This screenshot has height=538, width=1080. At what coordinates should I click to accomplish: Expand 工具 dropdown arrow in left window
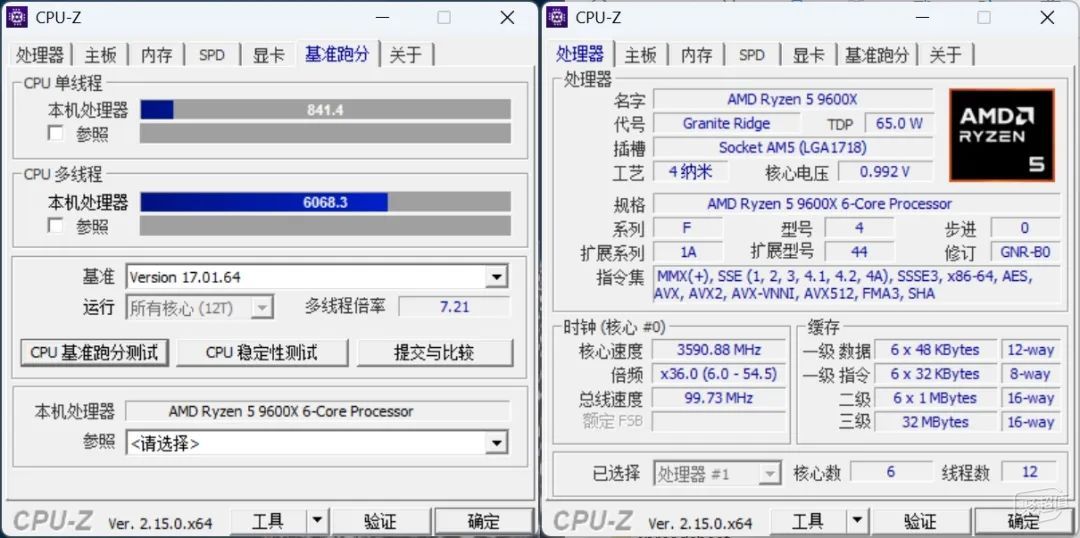316,521
